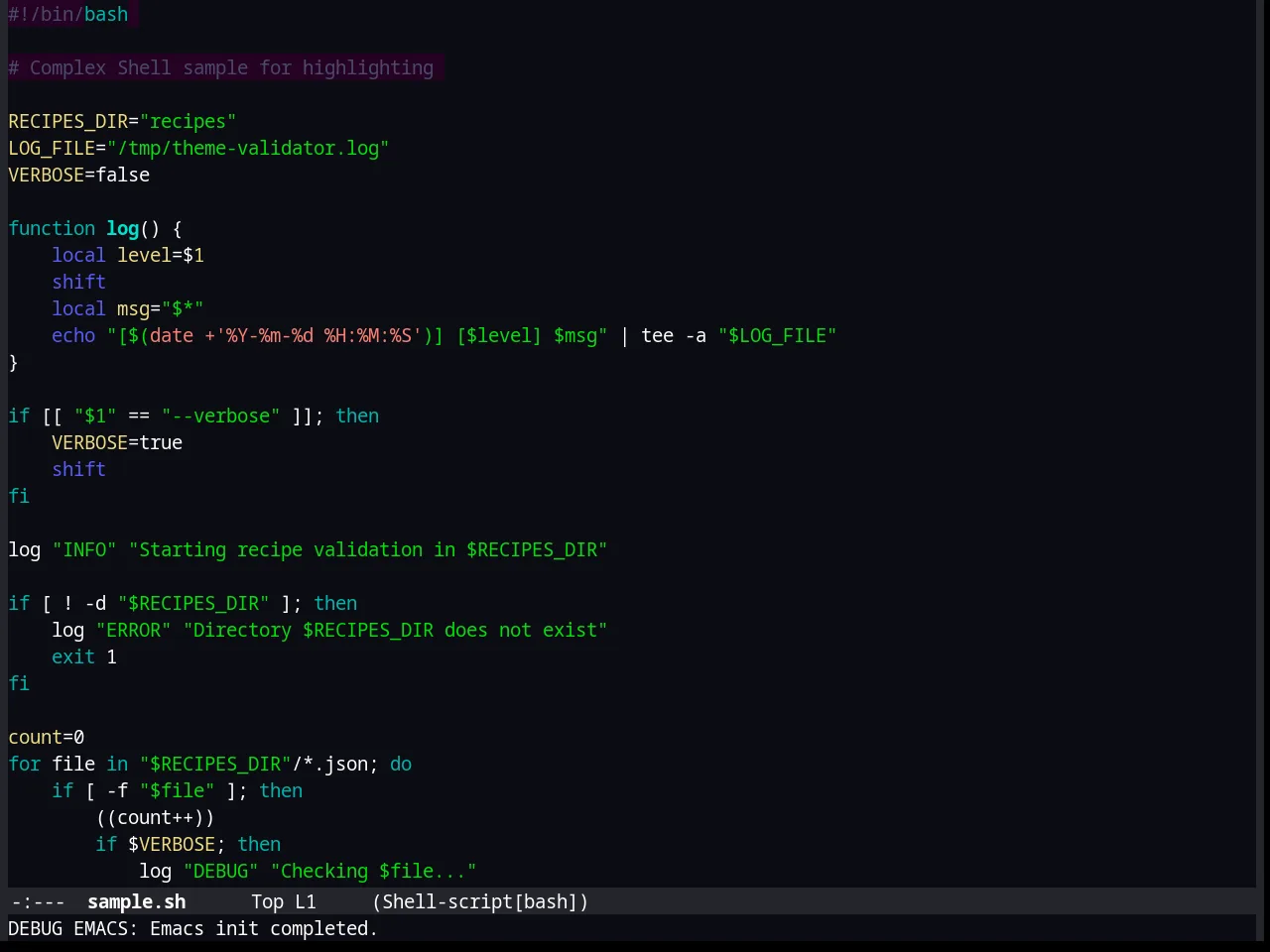This screenshot has width=1270, height=952.
Task: Click the 'if $VERBOSE; then' line
Action: (x=189, y=844)
